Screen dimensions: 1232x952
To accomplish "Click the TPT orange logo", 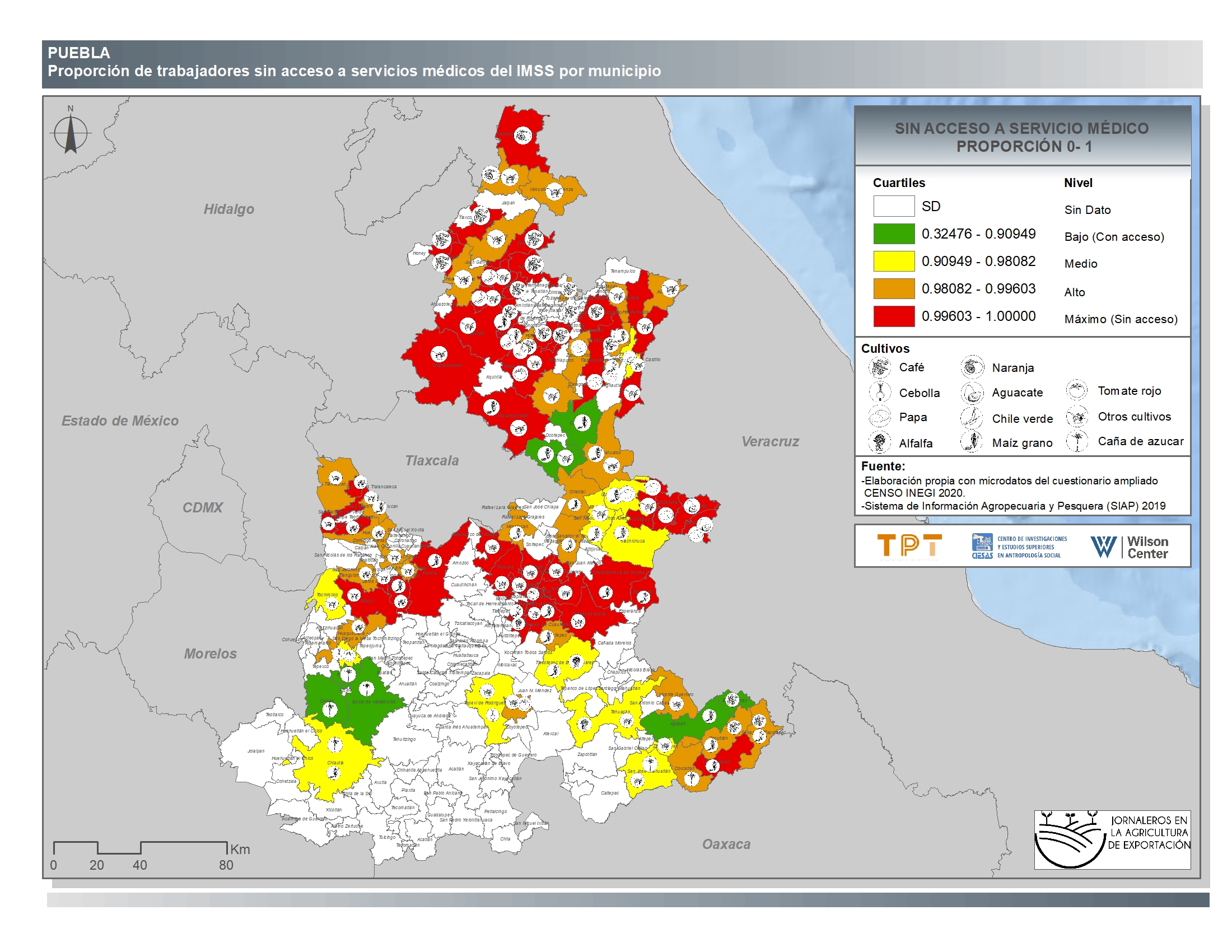I will tap(909, 546).
